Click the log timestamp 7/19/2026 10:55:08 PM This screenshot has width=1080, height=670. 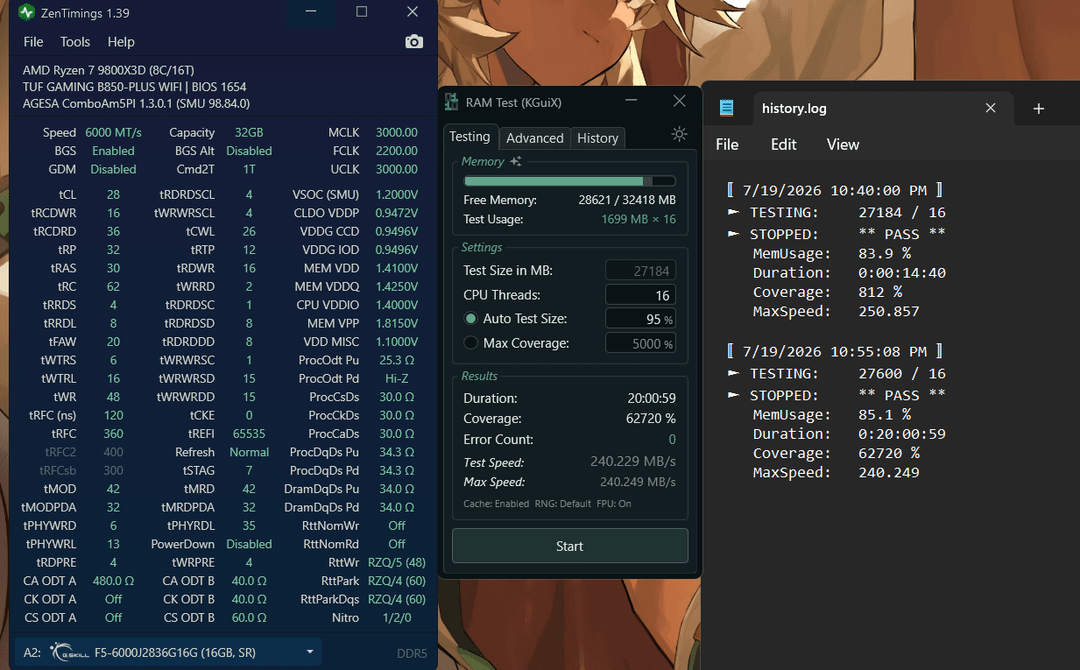coord(834,351)
